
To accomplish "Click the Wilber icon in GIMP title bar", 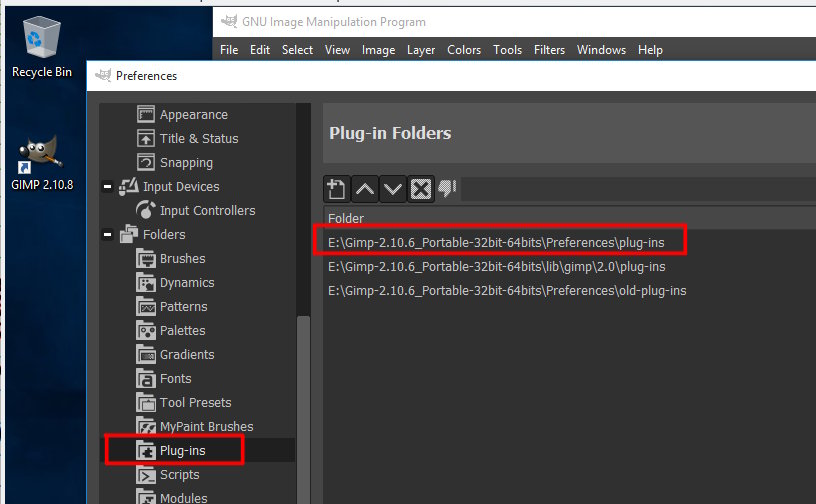I will (229, 21).
